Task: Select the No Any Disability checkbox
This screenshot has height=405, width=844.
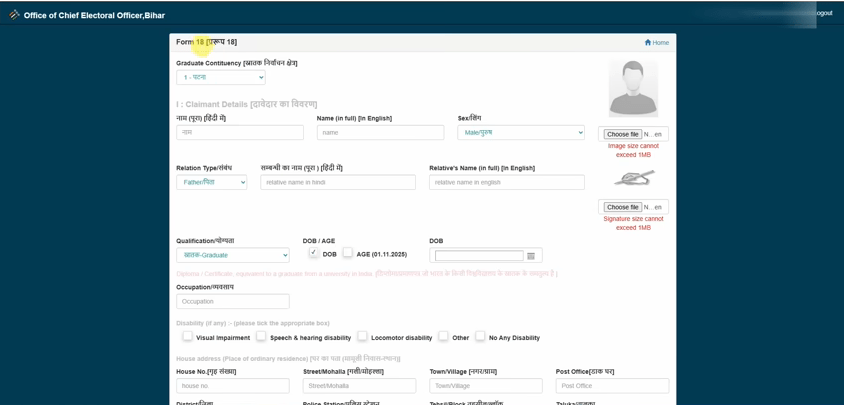Action: pyautogui.click(x=480, y=337)
